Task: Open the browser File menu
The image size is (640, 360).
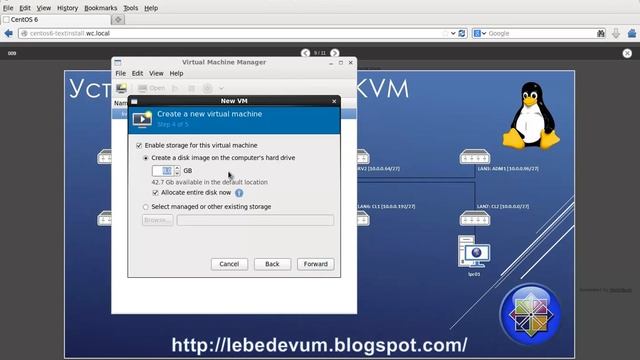Action: pos(8,8)
